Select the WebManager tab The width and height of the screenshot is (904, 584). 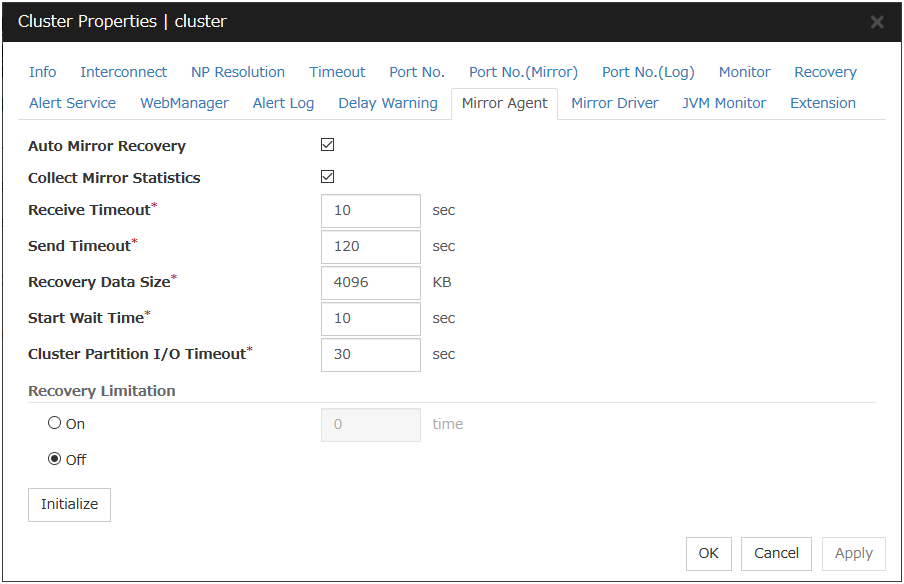coord(184,103)
